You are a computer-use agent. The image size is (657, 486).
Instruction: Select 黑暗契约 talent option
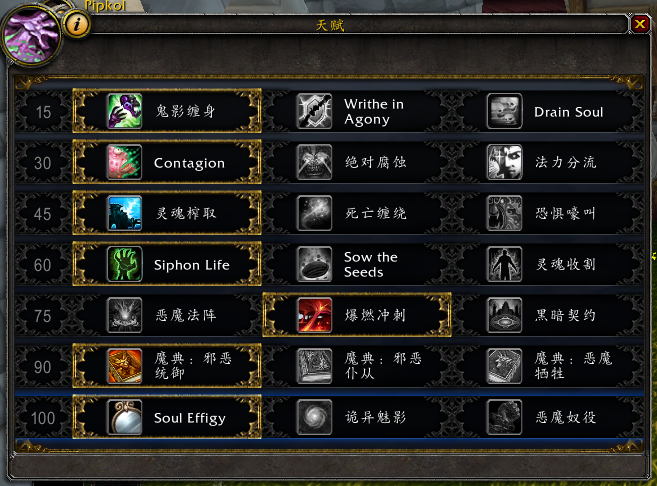(547, 315)
